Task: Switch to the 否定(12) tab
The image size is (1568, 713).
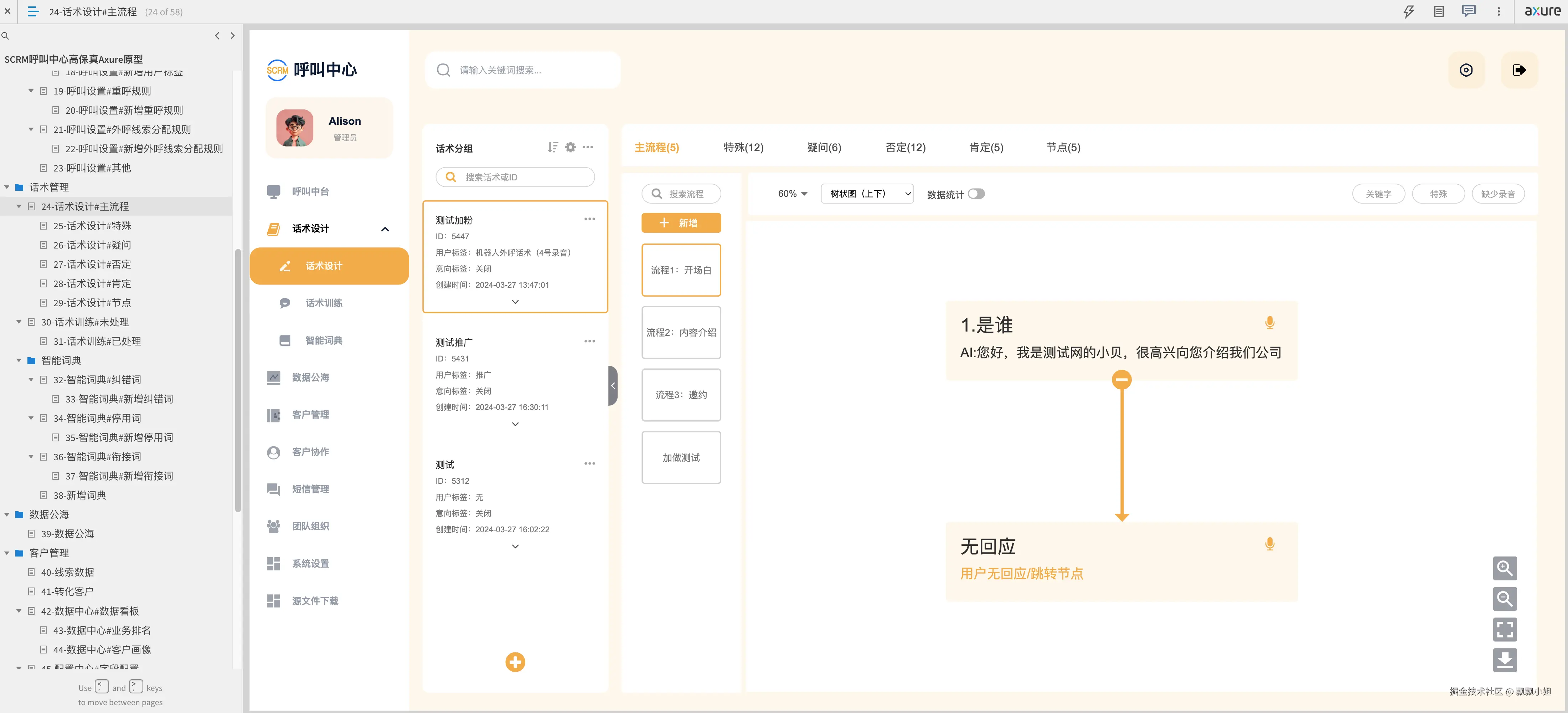Action: click(x=905, y=147)
